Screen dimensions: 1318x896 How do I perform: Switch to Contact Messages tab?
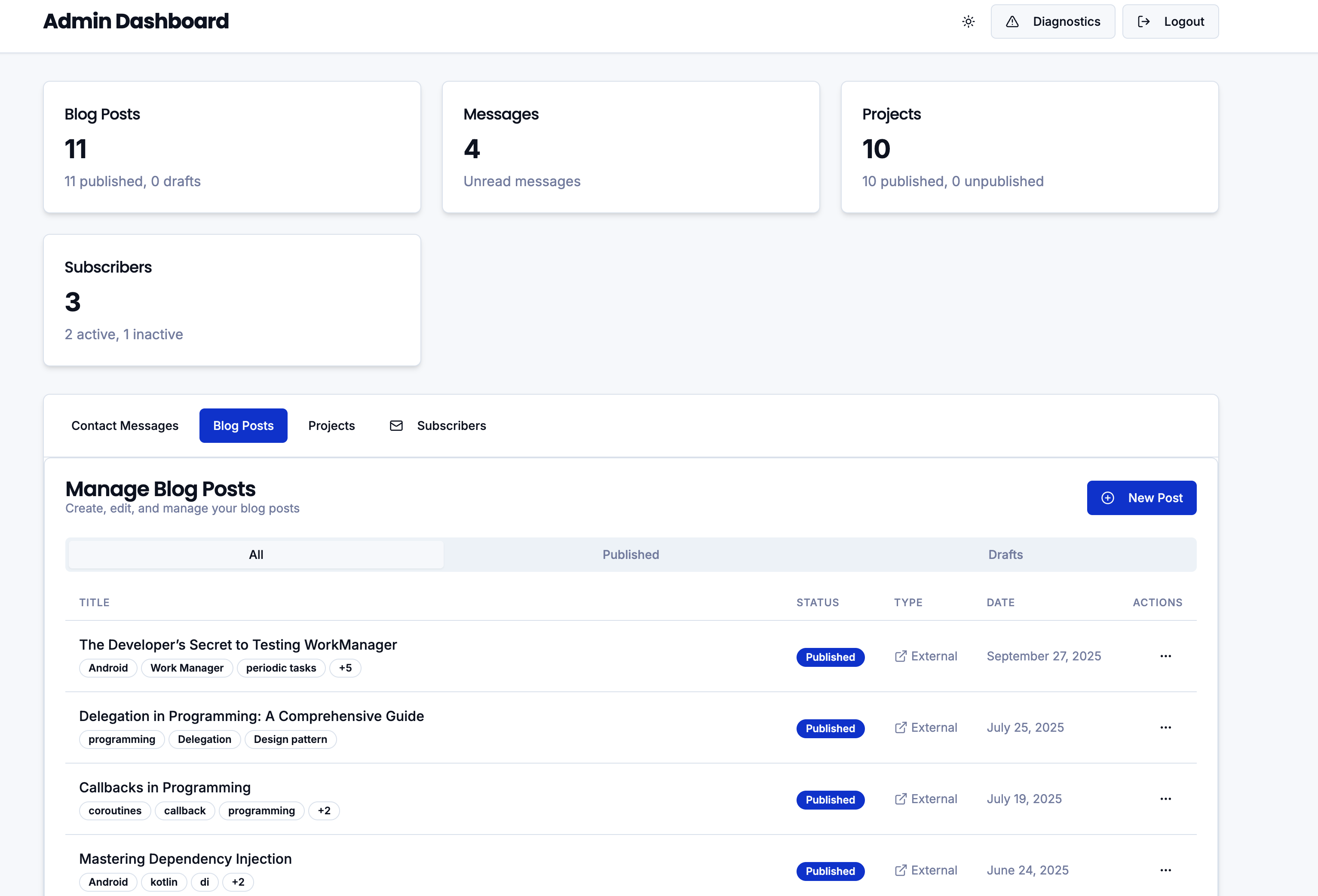[x=125, y=425]
